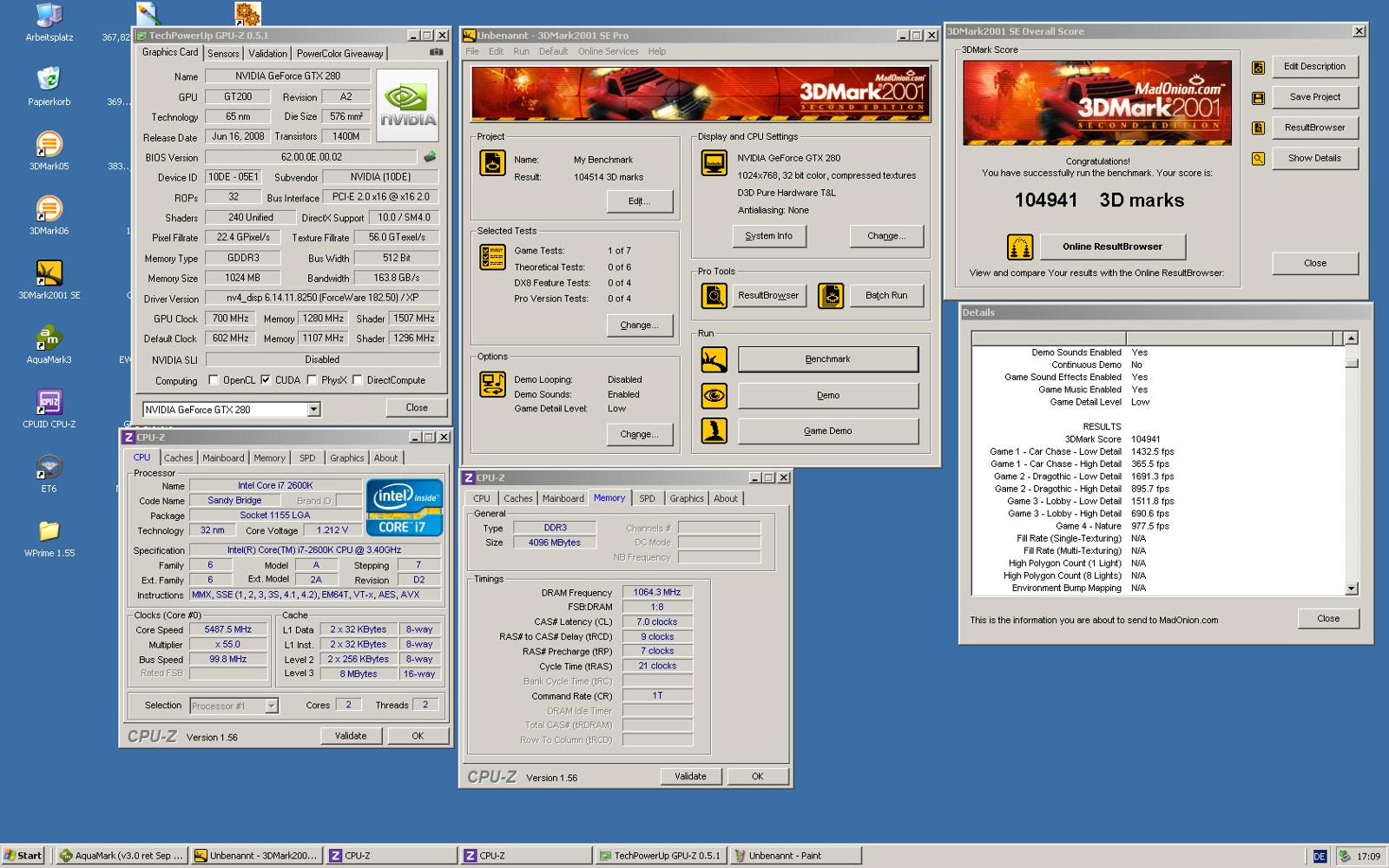Open Processor #1 selection dropdown
This screenshot has width=1389, height=868.
[271, 706]
